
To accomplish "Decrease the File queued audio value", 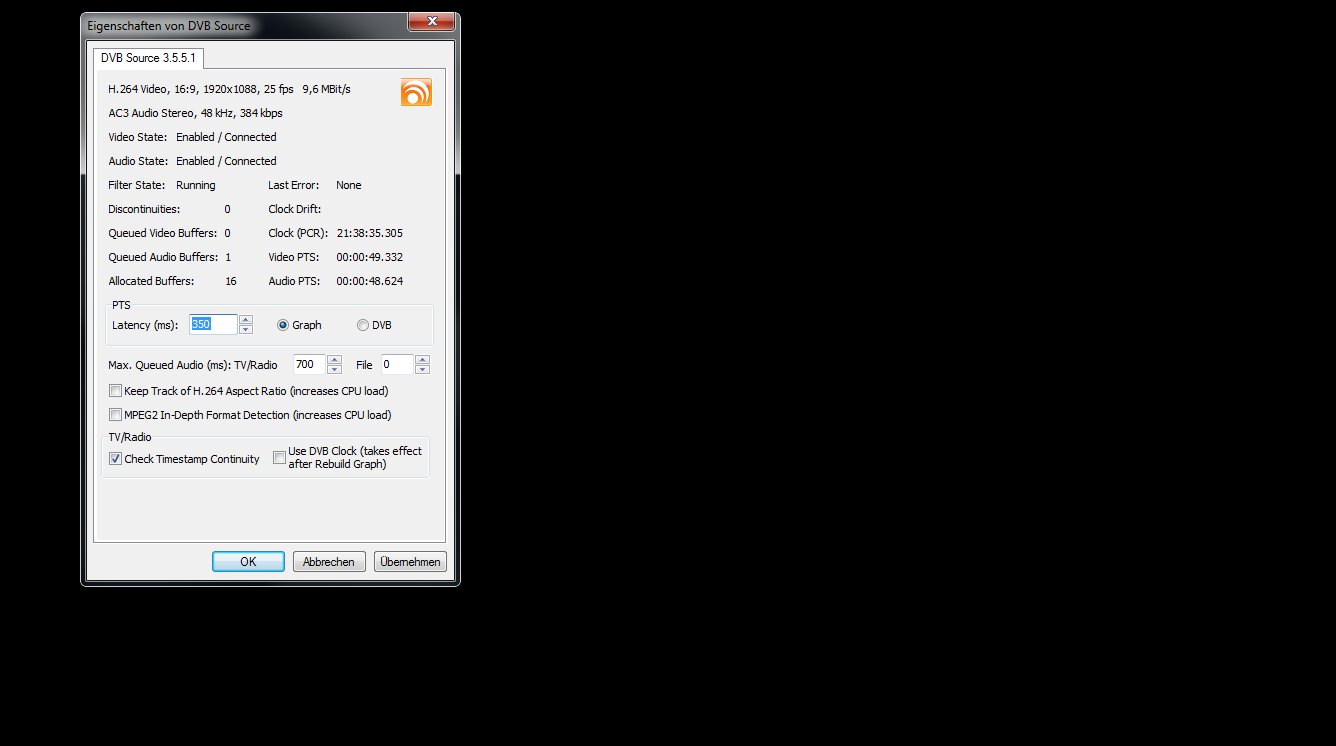I will click(422, 370).
